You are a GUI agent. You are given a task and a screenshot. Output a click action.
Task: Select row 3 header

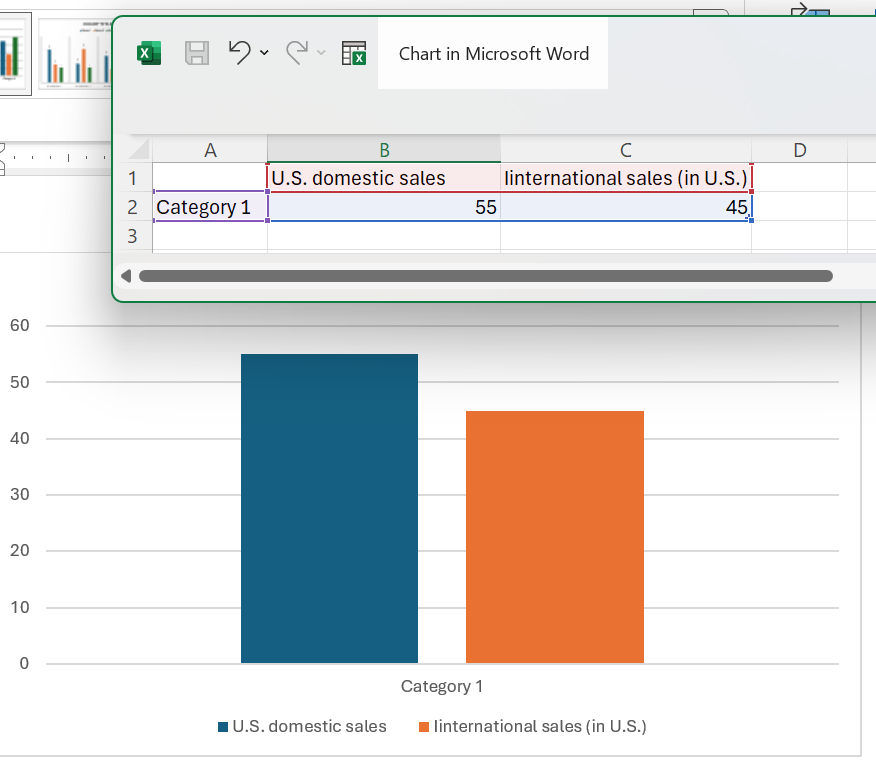coord(132,236)
